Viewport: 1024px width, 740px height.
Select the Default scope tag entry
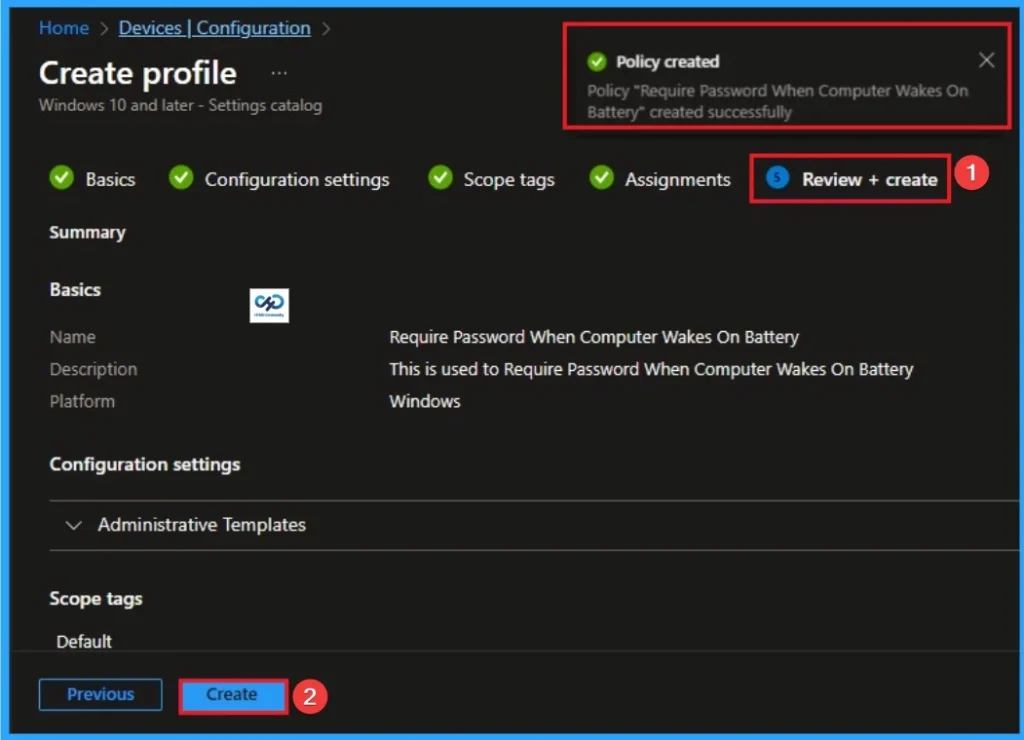pyautogui.click(x=84, y=642)
